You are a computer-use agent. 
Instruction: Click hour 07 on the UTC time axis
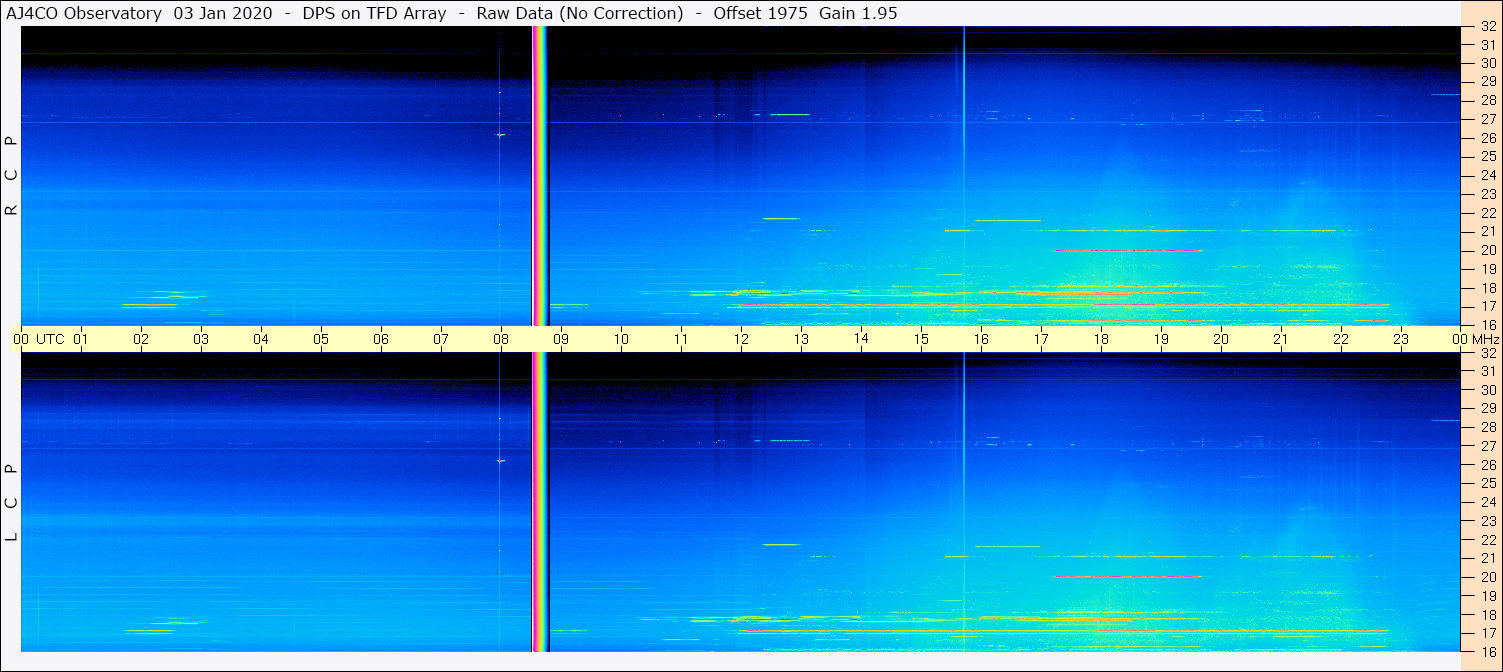point(441,339)
